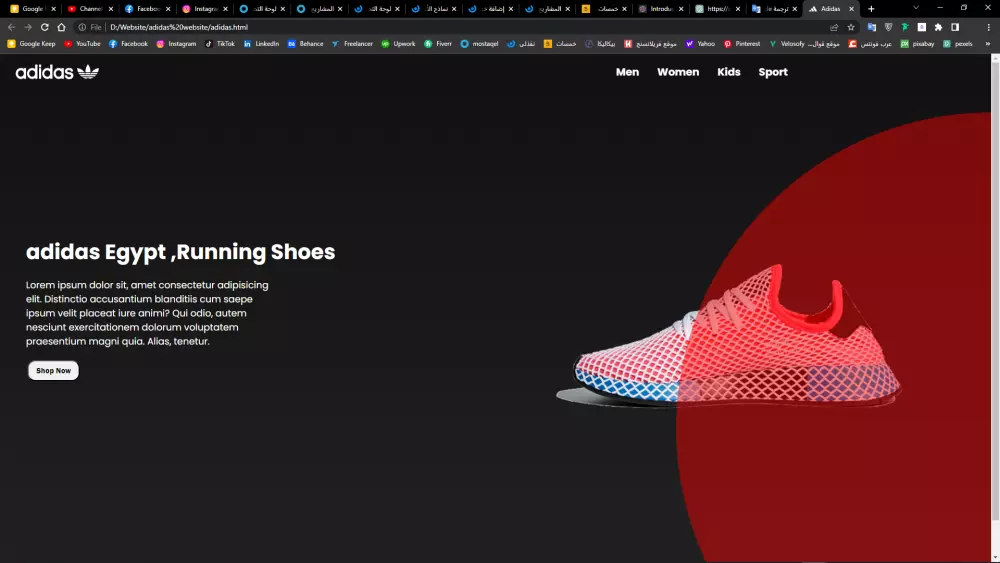Reload the page with the refresh icon
The image size is (1000, 563).
[45, 27]
